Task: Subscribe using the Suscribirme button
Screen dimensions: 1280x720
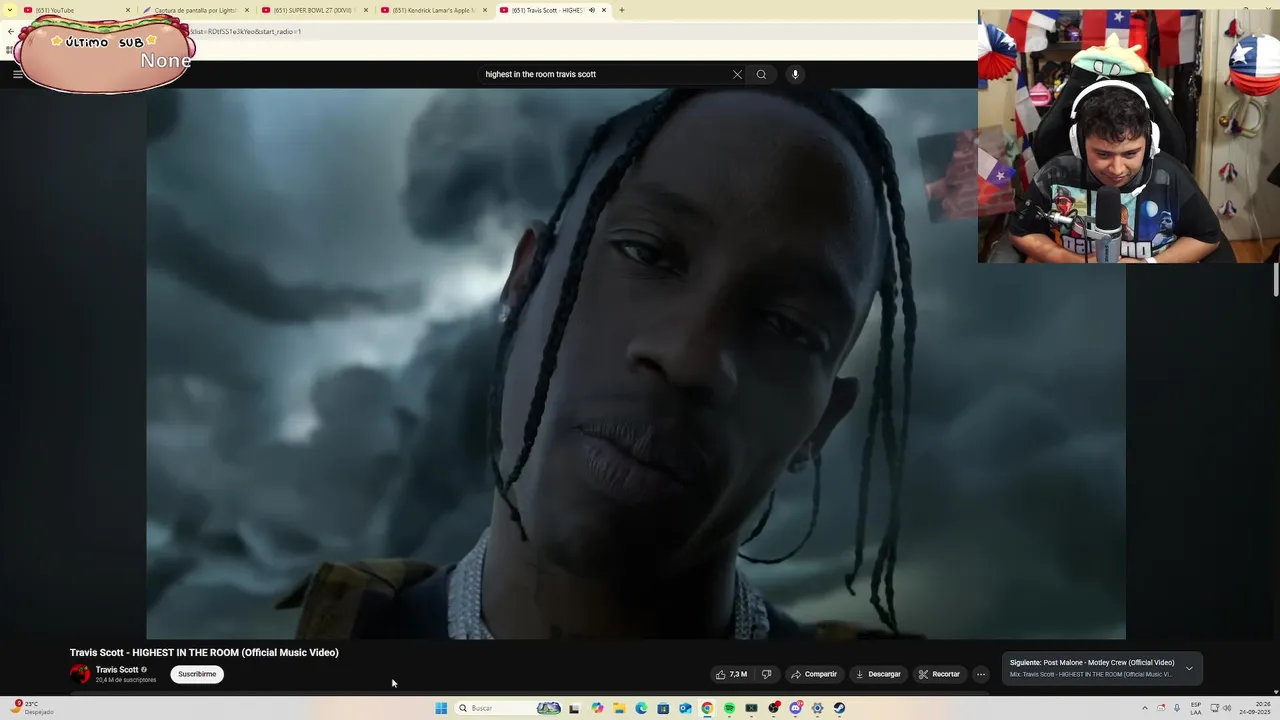Action: pos(197,674)
